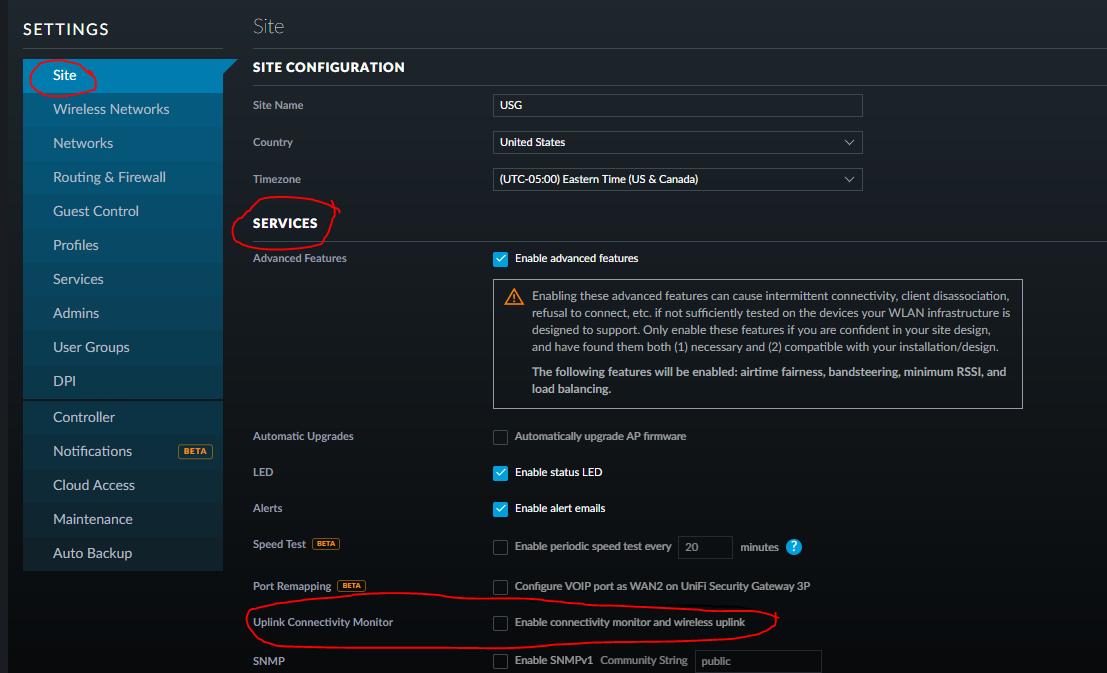
Task: Enable automatic AP firmware upgrade checkbox
Action: (x=501, y=437)
